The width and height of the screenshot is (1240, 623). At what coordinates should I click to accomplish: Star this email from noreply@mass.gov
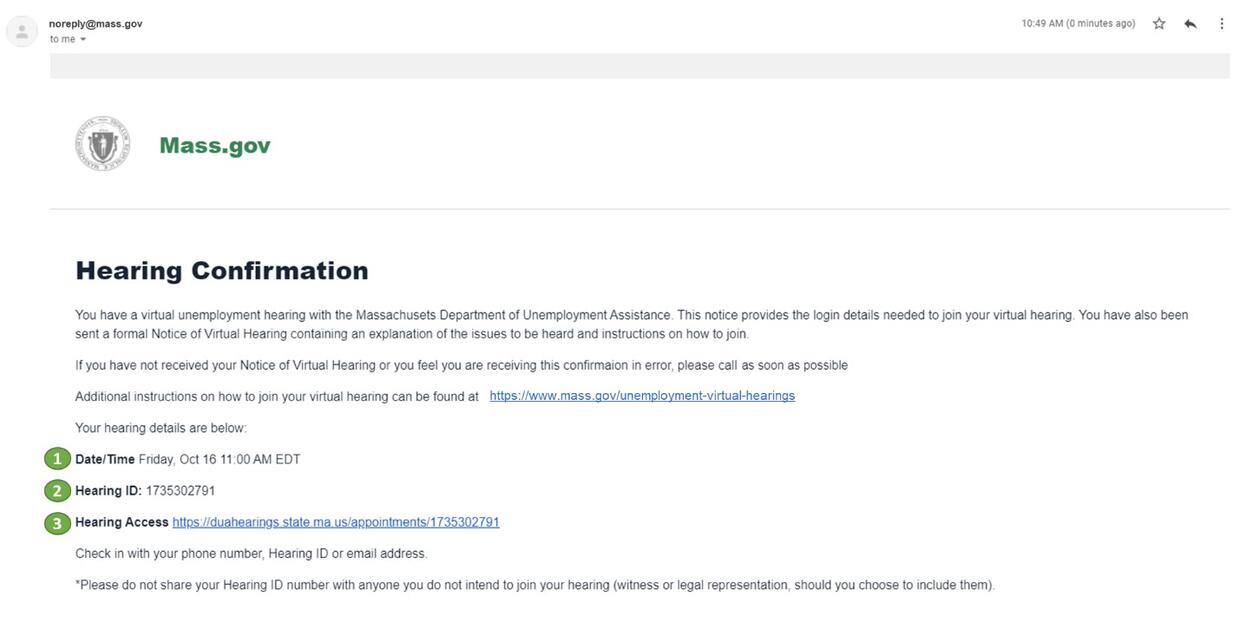(1159, 24)
